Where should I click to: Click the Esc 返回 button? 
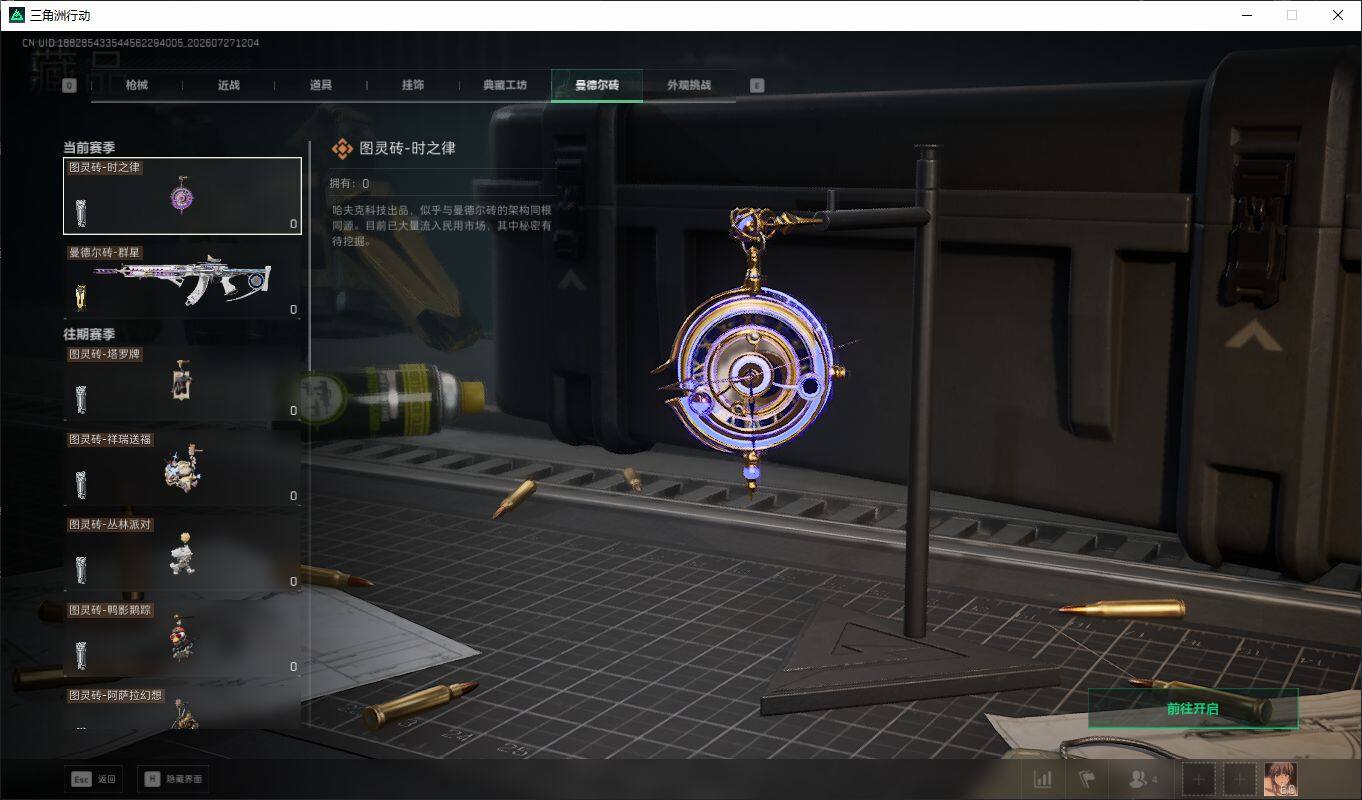coord(94,779)
